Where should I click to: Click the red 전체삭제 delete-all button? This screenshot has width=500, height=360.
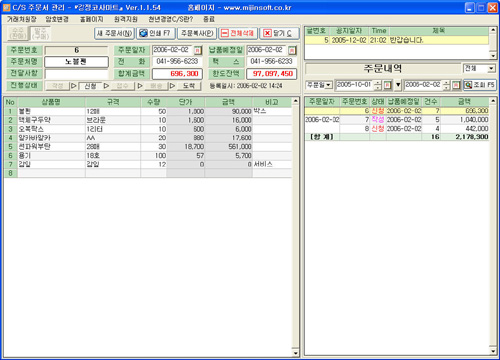pos(238,33)
